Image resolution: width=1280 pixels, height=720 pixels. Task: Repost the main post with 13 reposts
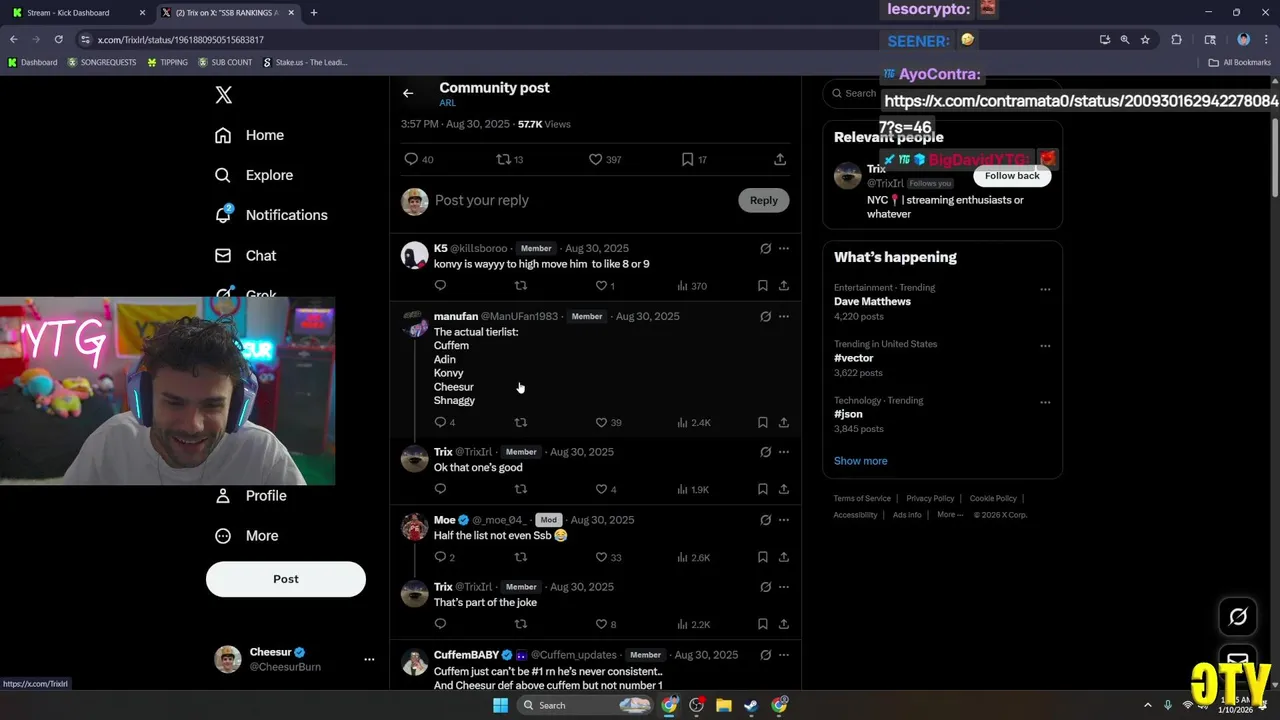(510, 159)
